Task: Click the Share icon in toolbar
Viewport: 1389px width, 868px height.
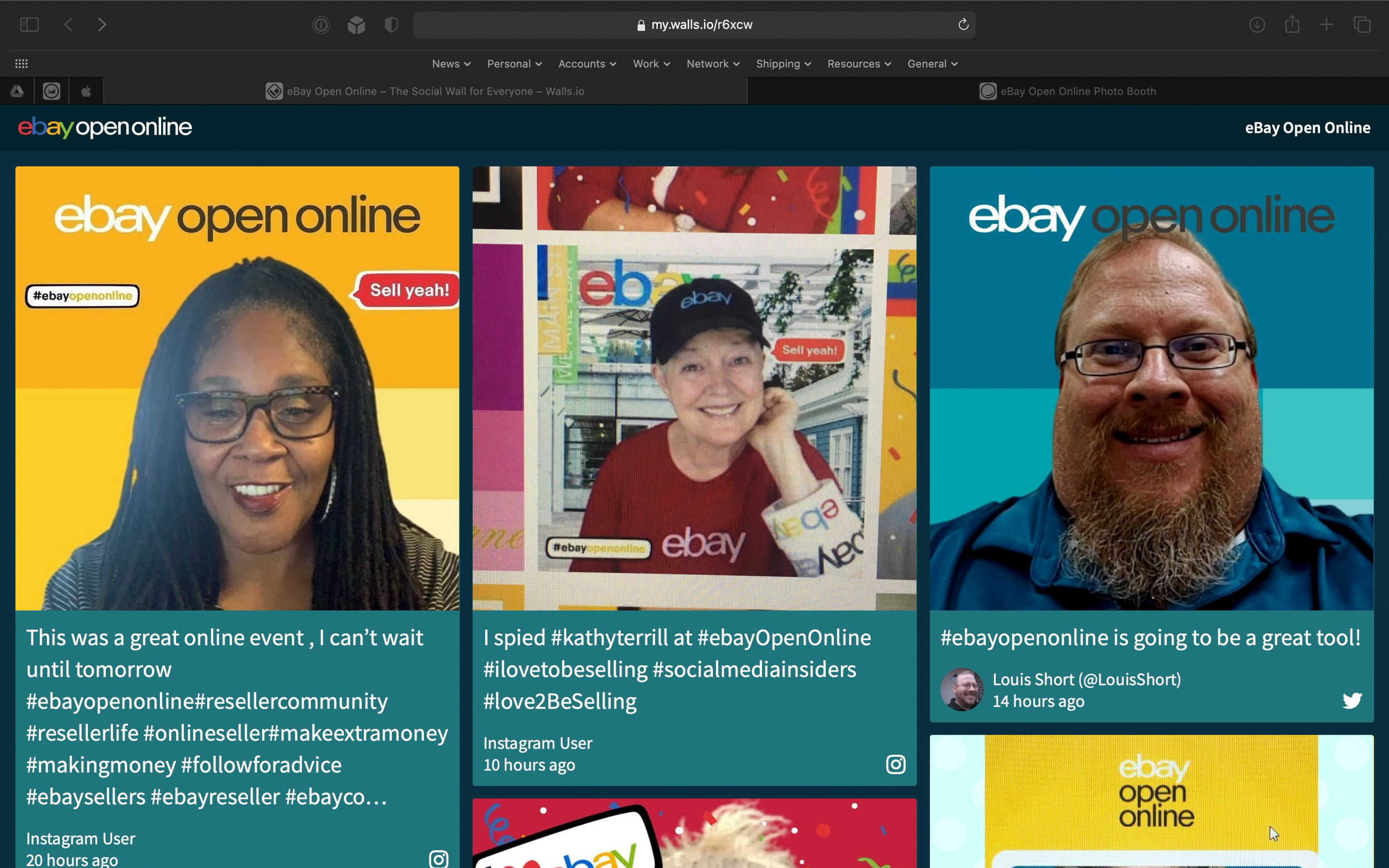Action: point(1292,24)
